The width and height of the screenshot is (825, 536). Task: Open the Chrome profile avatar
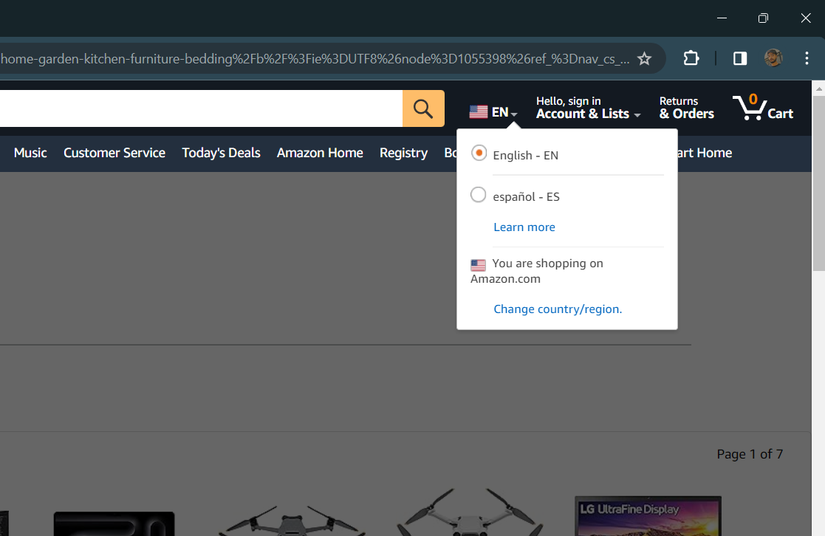coord(773,58)
